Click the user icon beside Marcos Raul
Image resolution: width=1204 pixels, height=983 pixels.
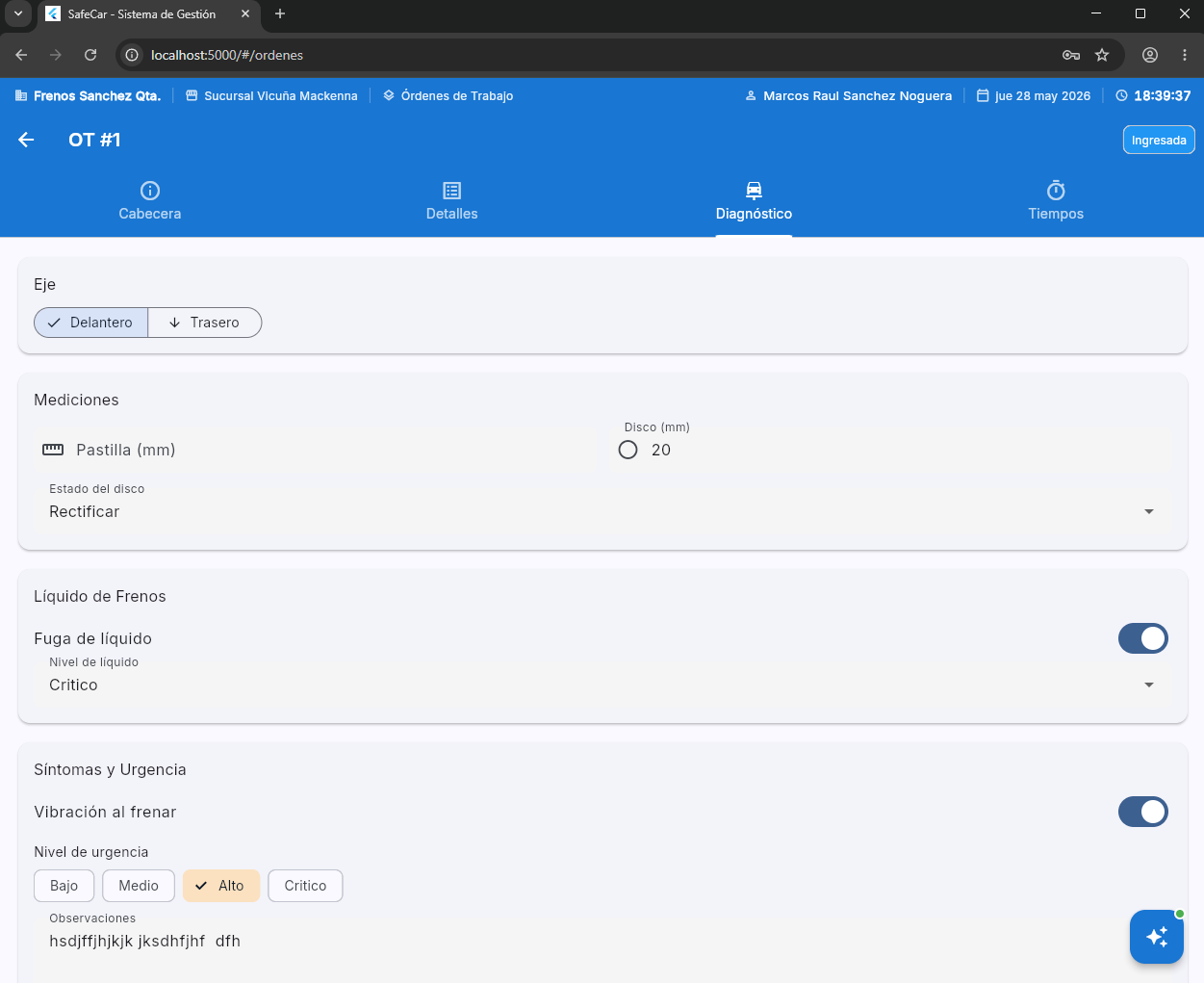pyautogui.click(x=751, y=96)
